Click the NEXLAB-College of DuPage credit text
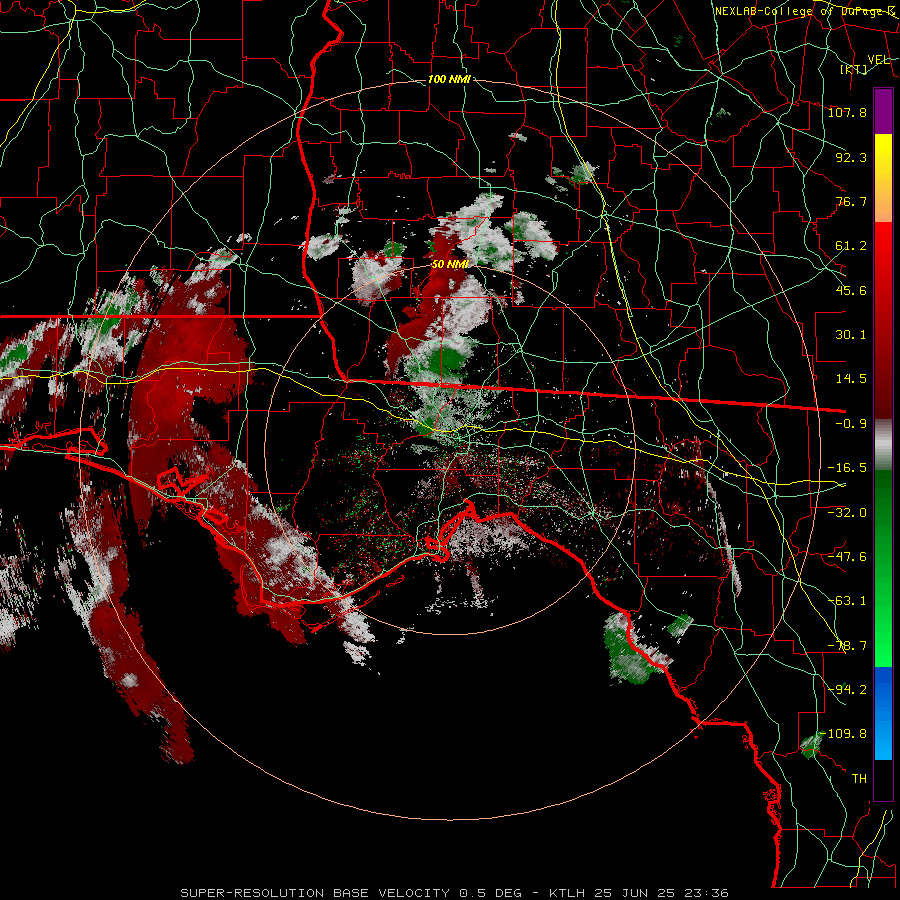Image resolution: width=900 pixels, height=900 pixels. (x=805, y=11)
